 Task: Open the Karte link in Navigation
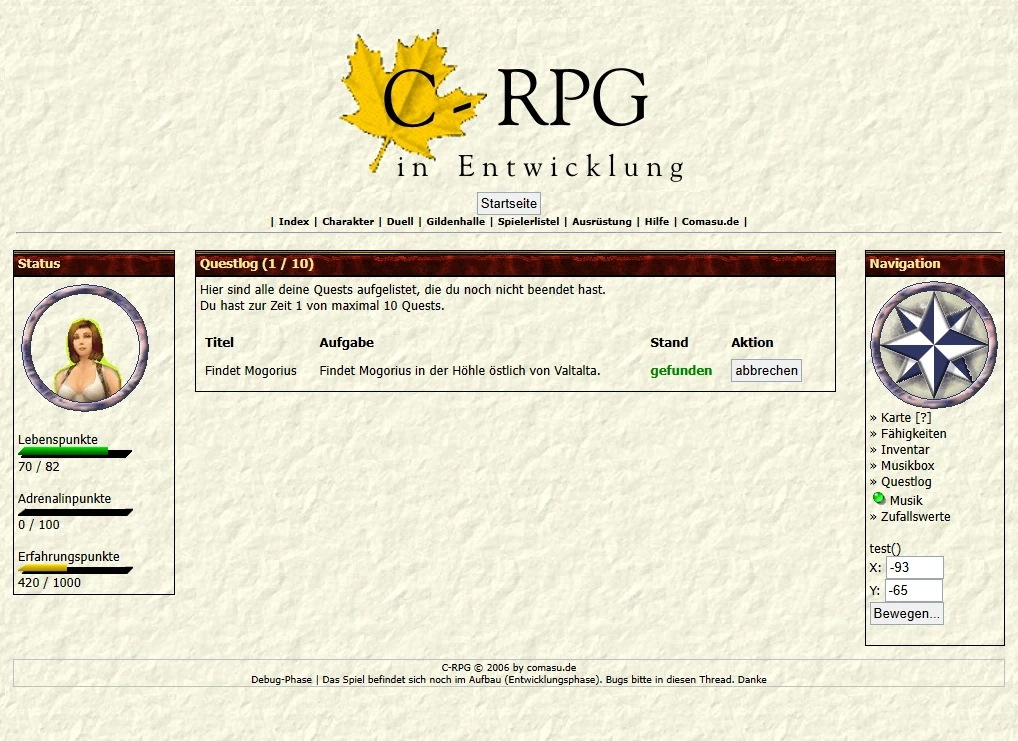coord(896,418)
